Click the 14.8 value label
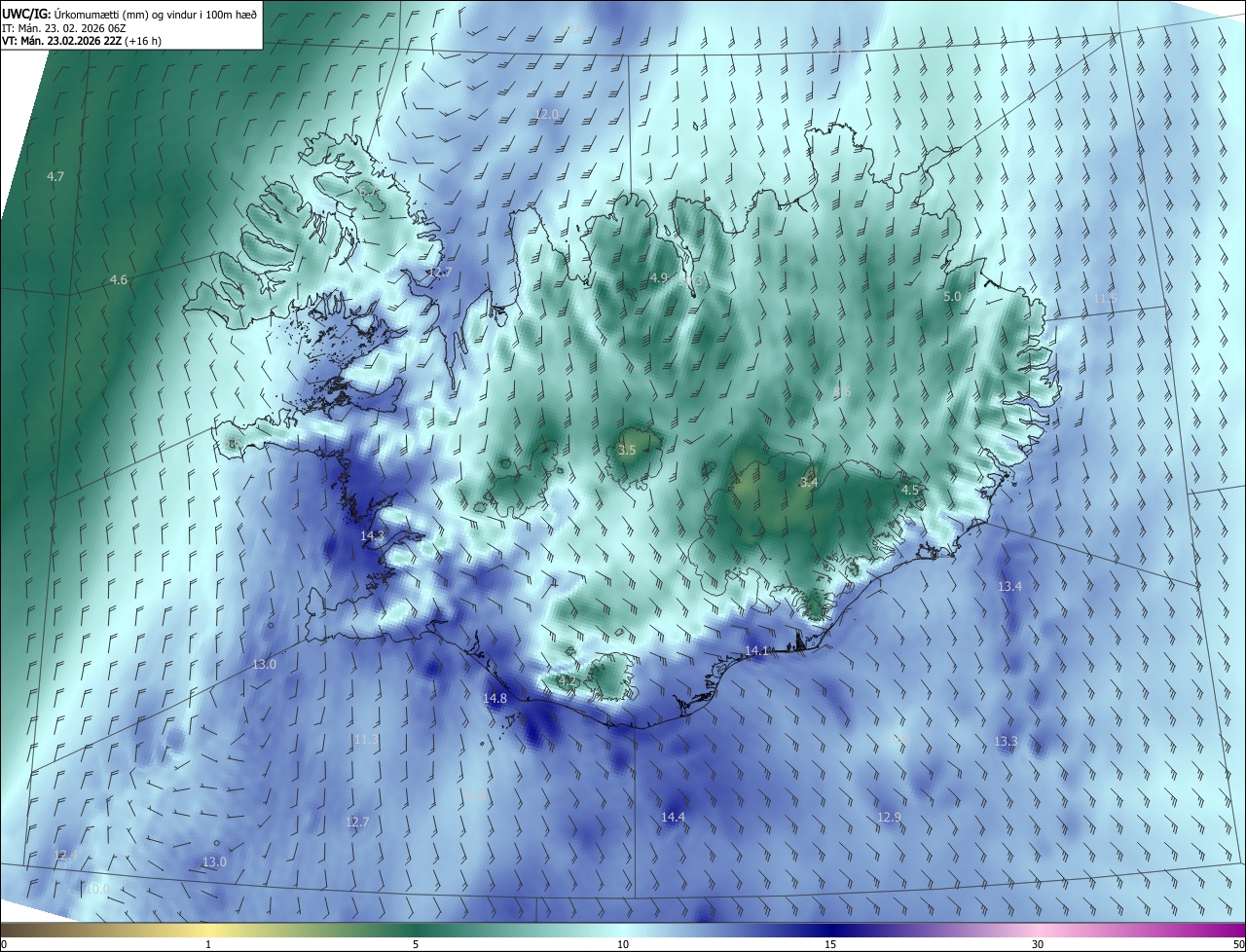This screenshot has height=952, width=1246. 495,699
